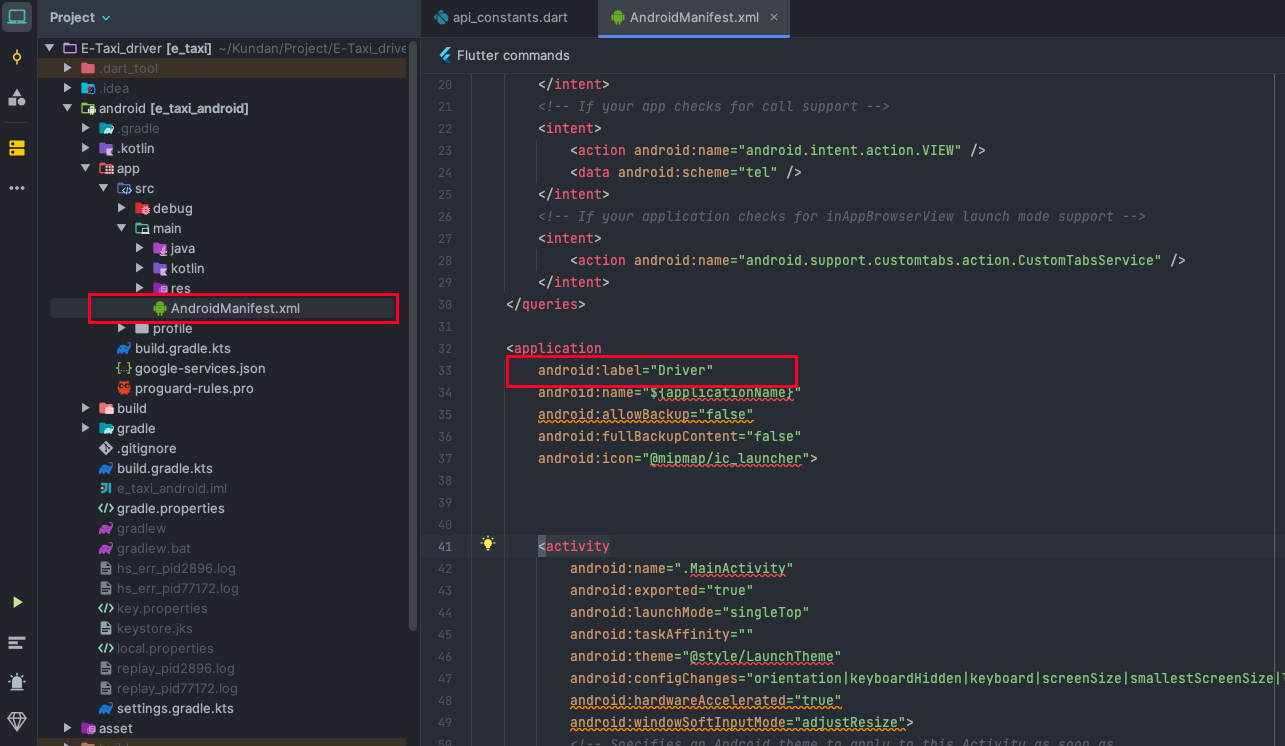
Task: Expand the .dart_tool folder
Action: (67, 68)
